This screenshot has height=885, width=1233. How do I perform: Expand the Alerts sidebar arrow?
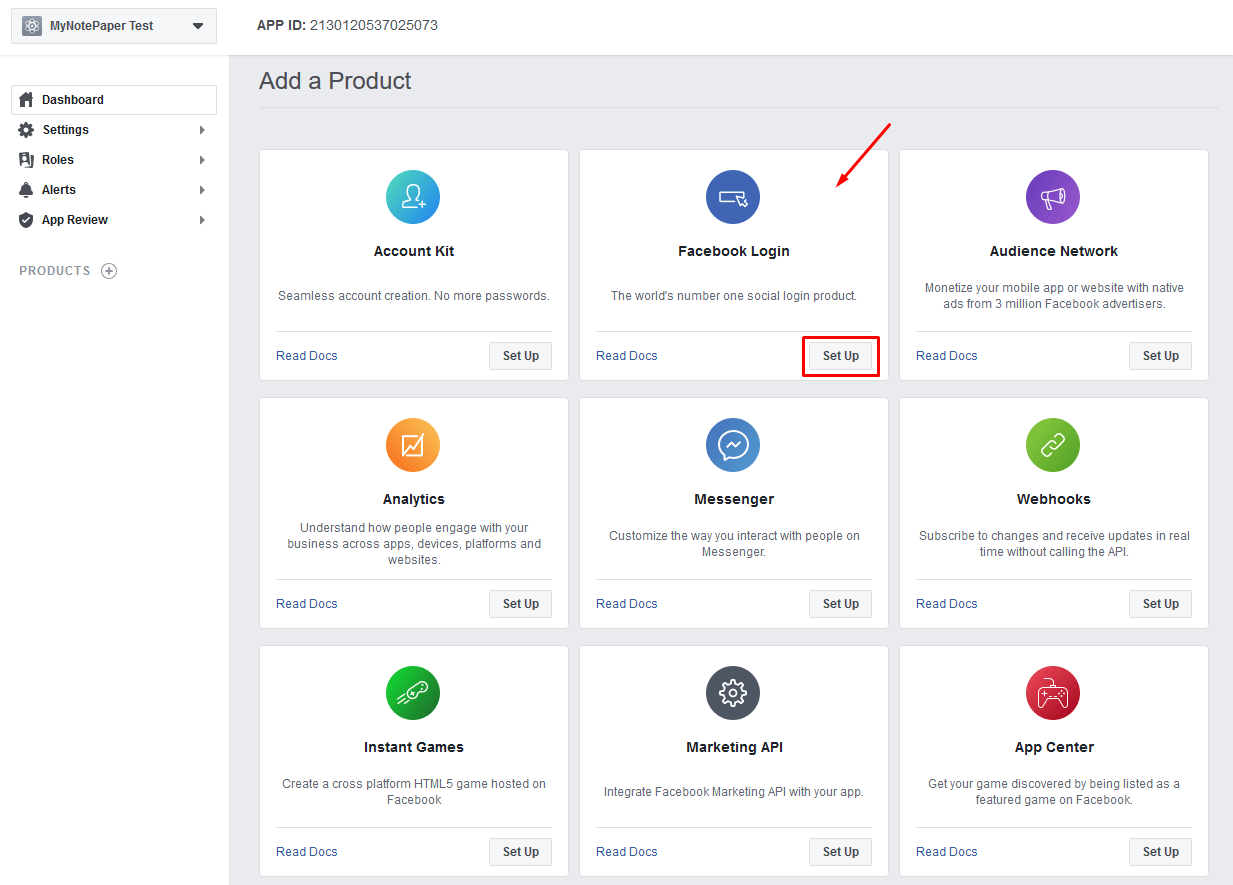pos(202,190)
